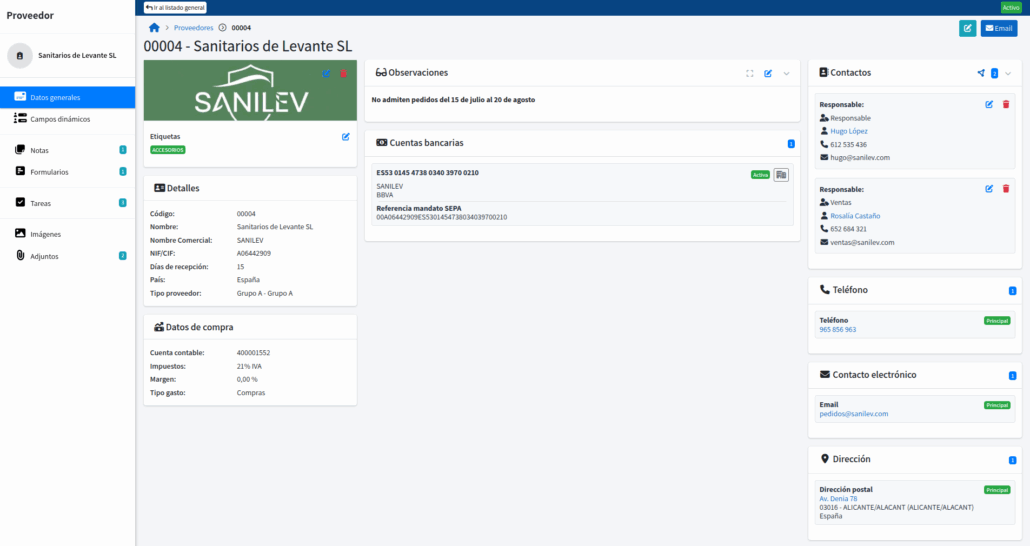Edit the SANILEV logo image
This screenshot has width=1030, height=546.
326,74
